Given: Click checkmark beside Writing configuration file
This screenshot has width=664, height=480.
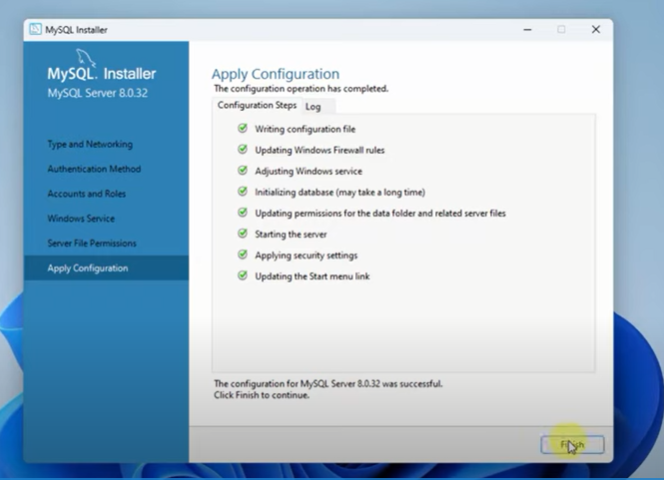Looking at the screenshot, I should pyautogui.click(x=243, y=128).
